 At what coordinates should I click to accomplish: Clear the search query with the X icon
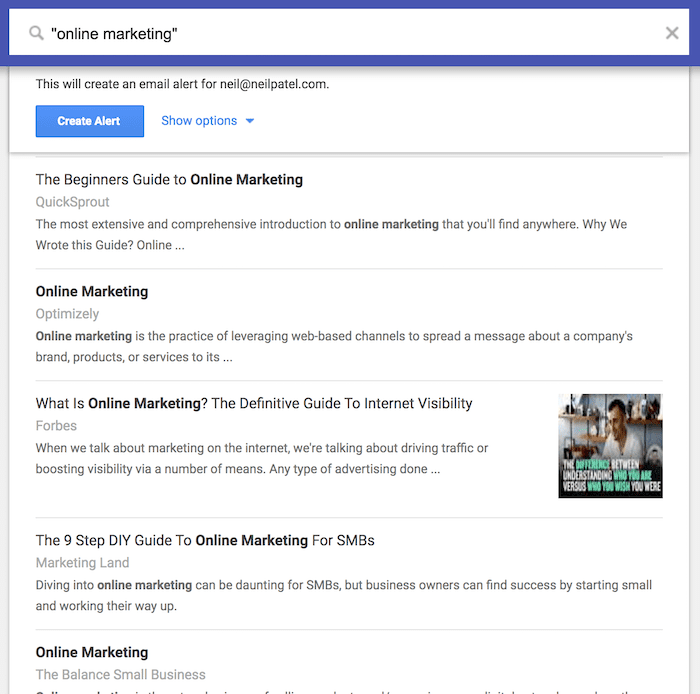pos(672,33)
